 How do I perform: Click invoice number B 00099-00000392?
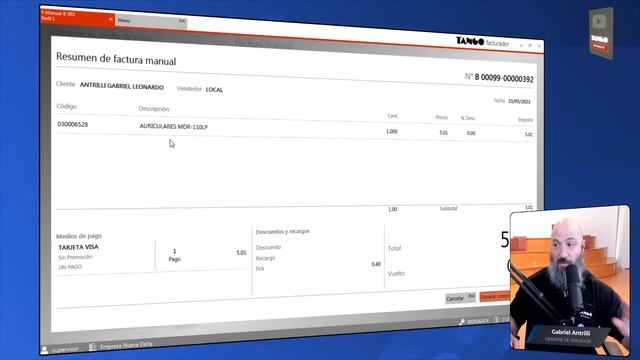[504, 78]
